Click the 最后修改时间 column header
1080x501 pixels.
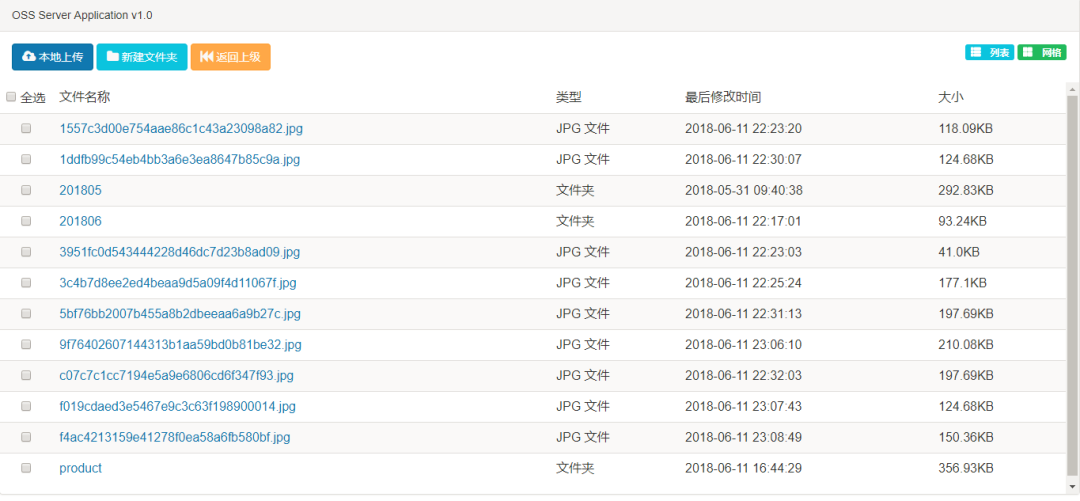pyautogui.click(x=722, y=97)
